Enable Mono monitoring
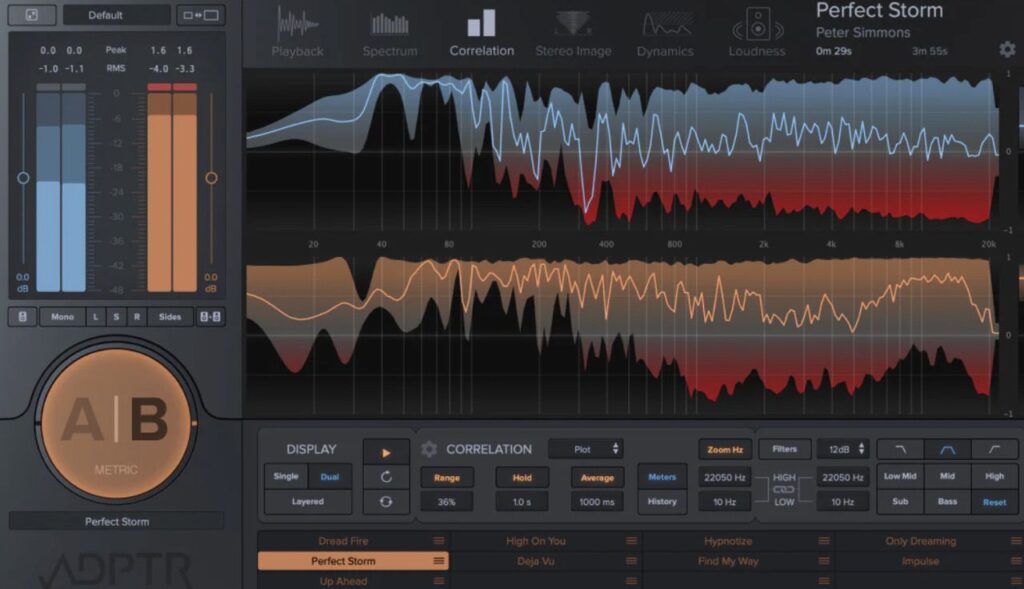Viewport: 1024px width, 589px height. click(x=62, y=316)
